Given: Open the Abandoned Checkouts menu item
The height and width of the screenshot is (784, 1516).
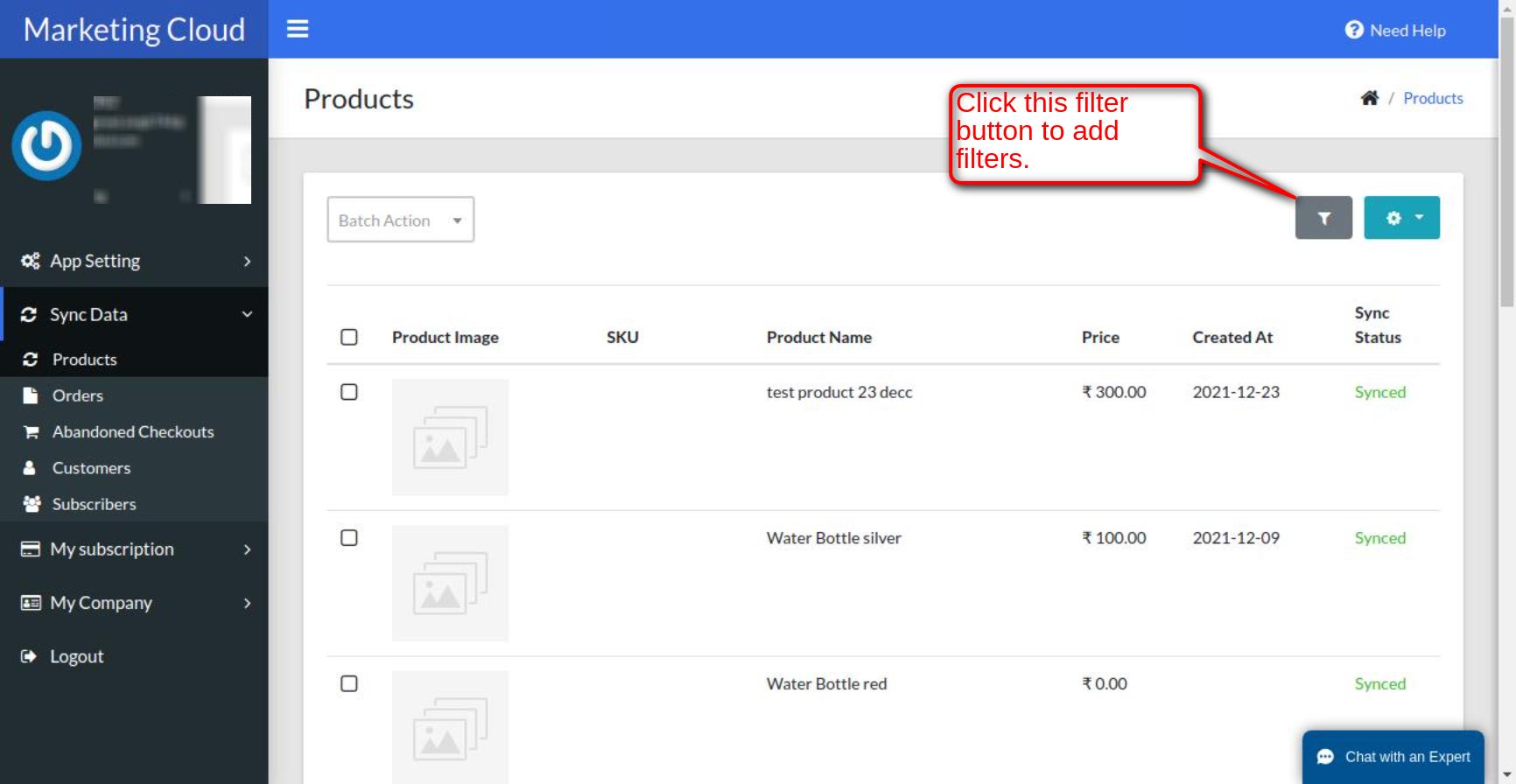Looking at the screenshot, I should tap(134, 431).
